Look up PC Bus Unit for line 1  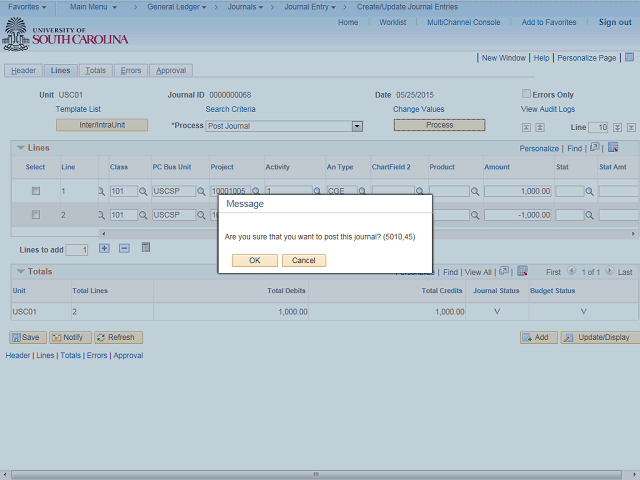point(201,191)
